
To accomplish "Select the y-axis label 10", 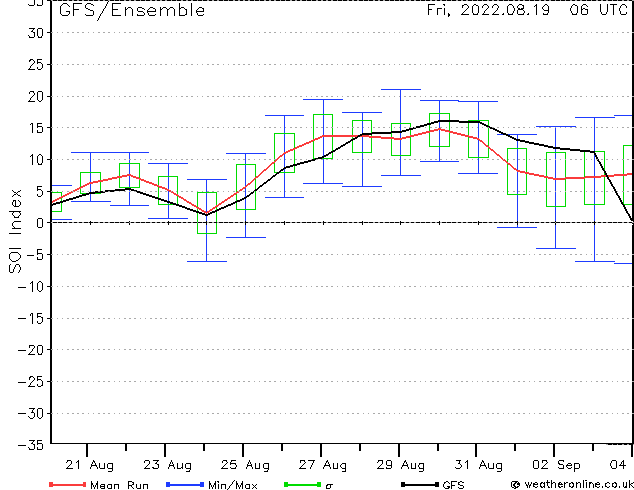I will pyautogui.click(x=35, y=160).
